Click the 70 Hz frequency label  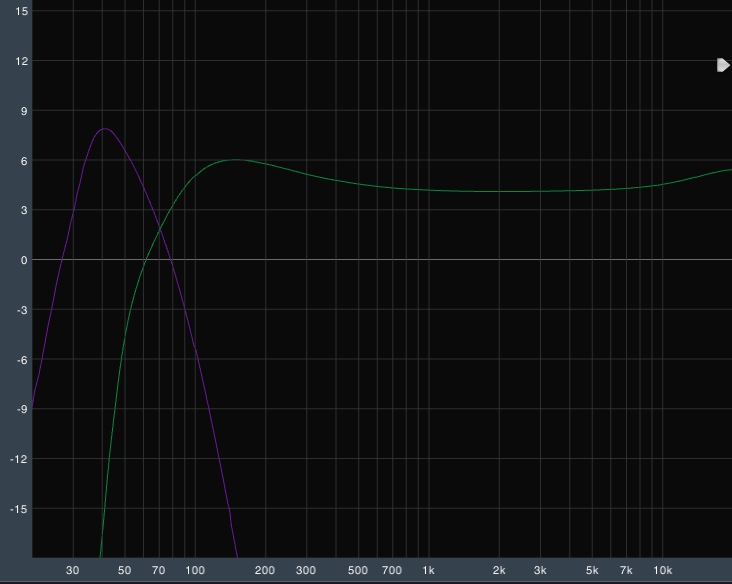[159, 570]
